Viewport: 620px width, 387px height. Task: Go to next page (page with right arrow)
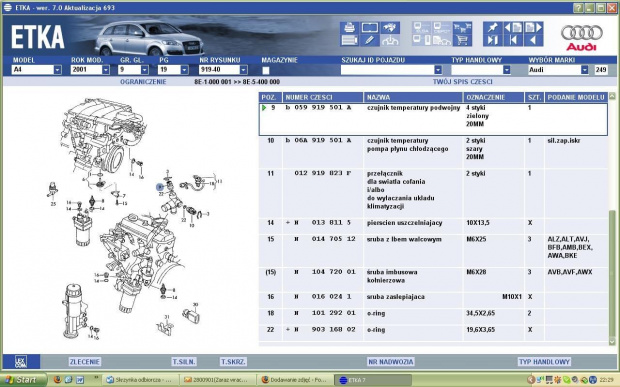533,27
